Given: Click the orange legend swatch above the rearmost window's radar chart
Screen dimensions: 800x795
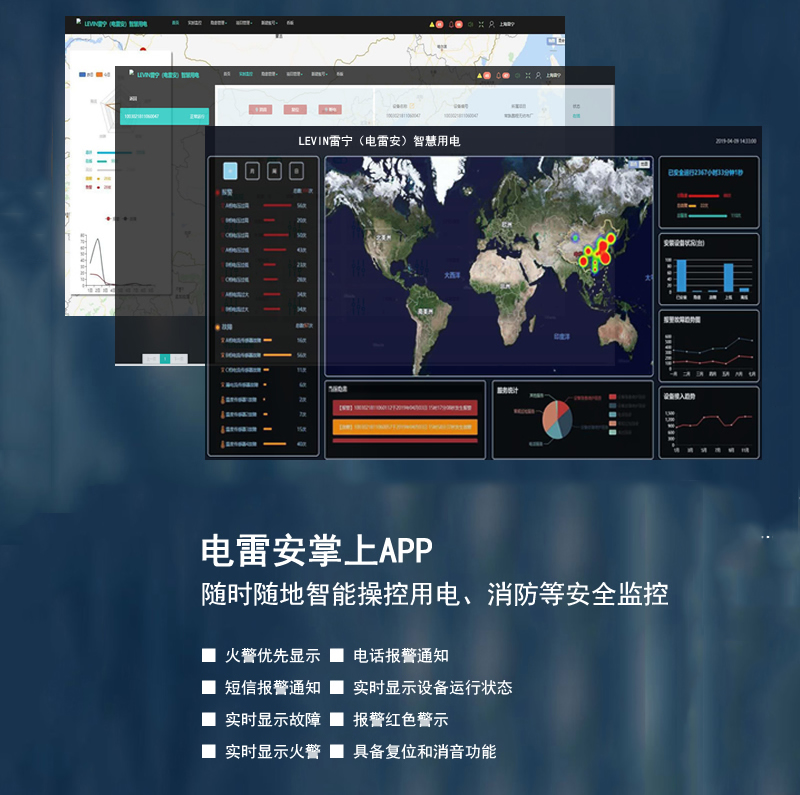Looking at the screenshot, I should pyautogui.click(x=99, y=74).
